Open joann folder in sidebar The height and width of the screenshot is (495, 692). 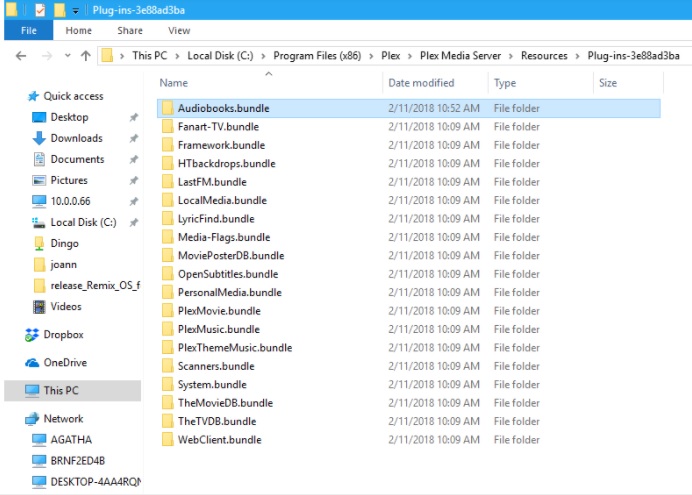pos(64,265)
